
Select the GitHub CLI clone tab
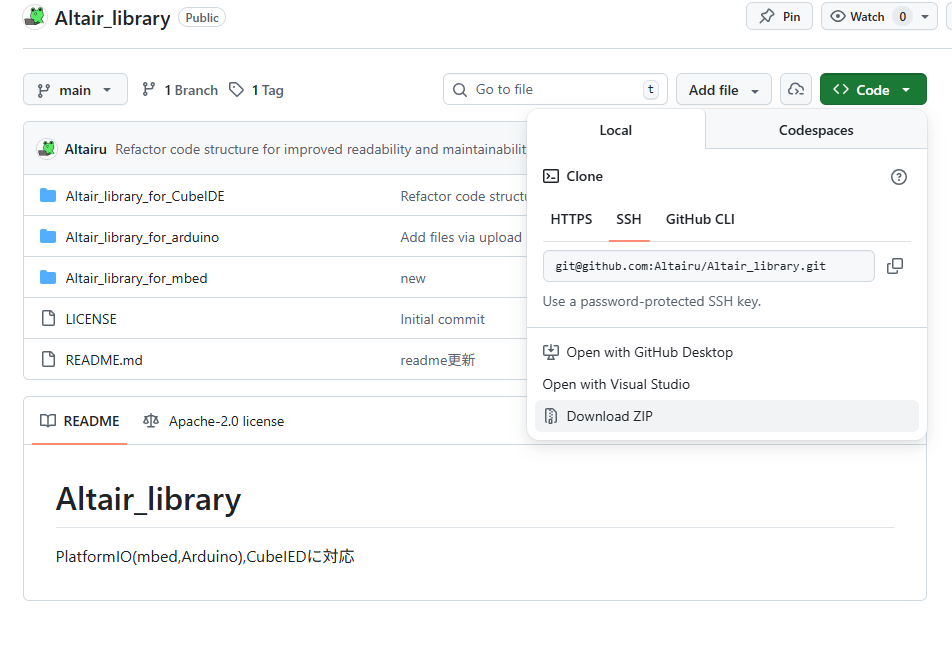click(700, 219)
